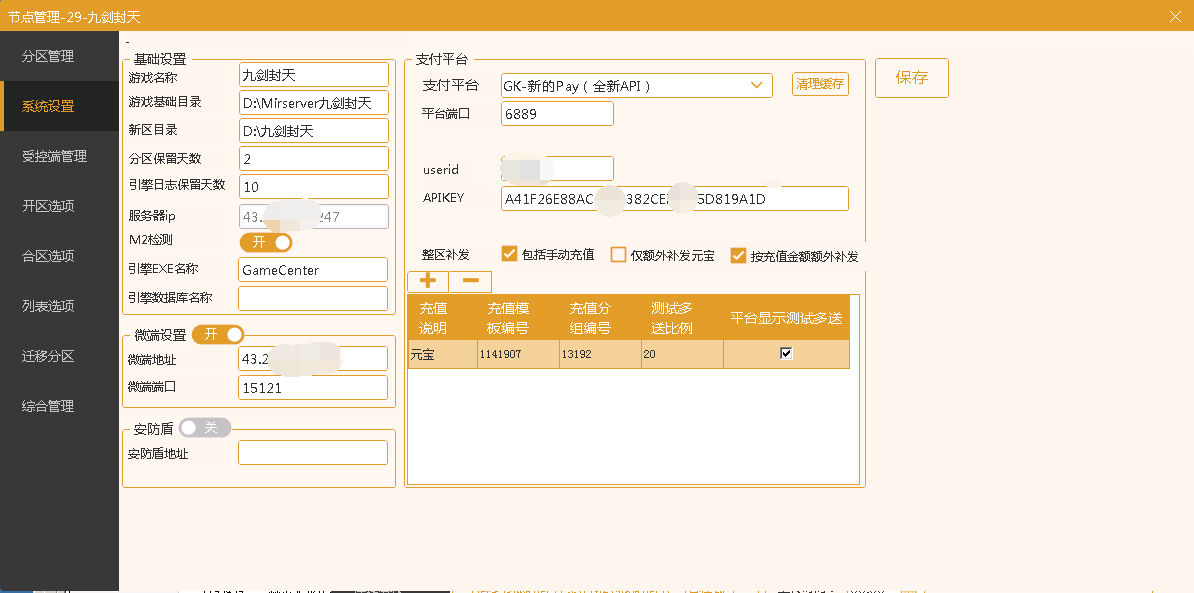Click the plus icon to add recharge row
Viewport: 1194px width, 593px height.
point(427,282)
